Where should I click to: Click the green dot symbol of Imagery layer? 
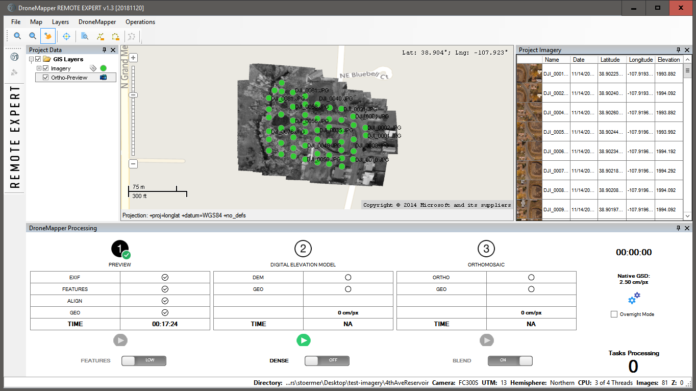[103, 68]
